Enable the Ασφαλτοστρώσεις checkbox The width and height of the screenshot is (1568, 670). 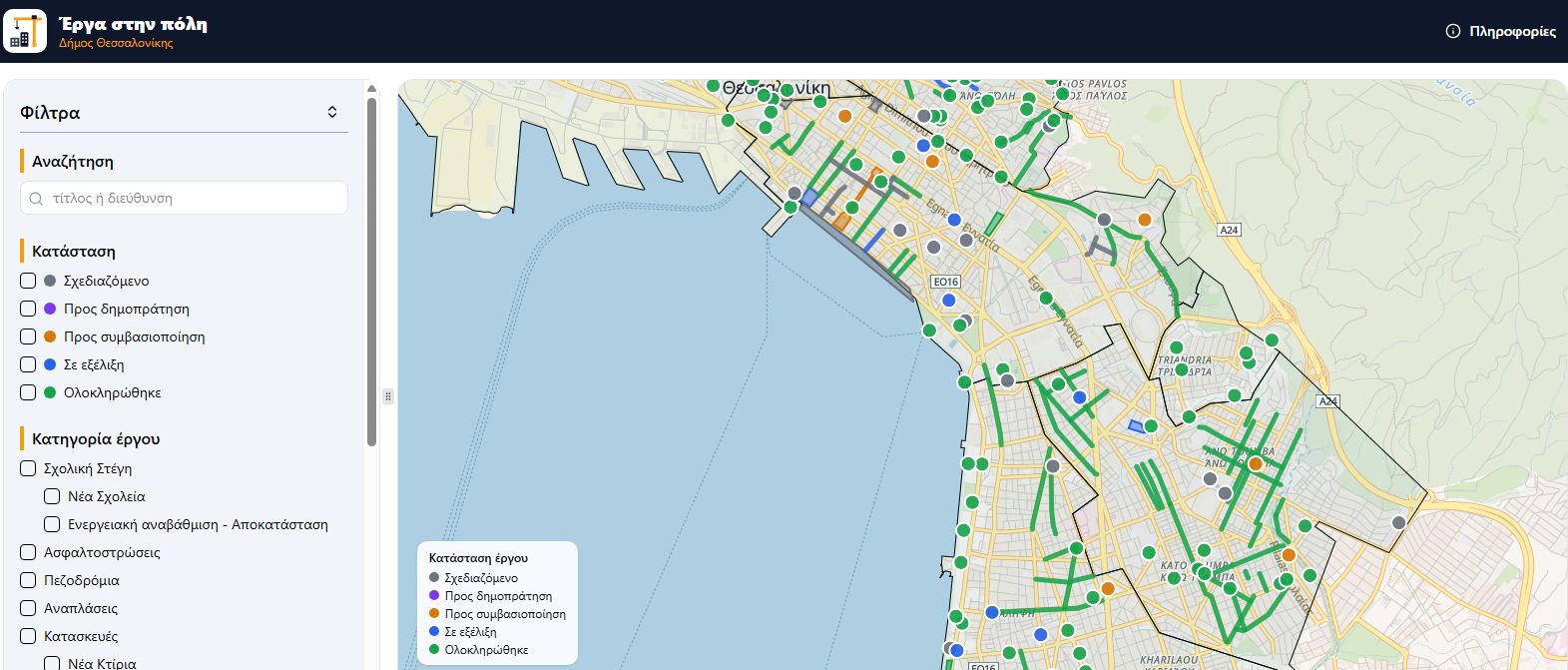point(28,552)
